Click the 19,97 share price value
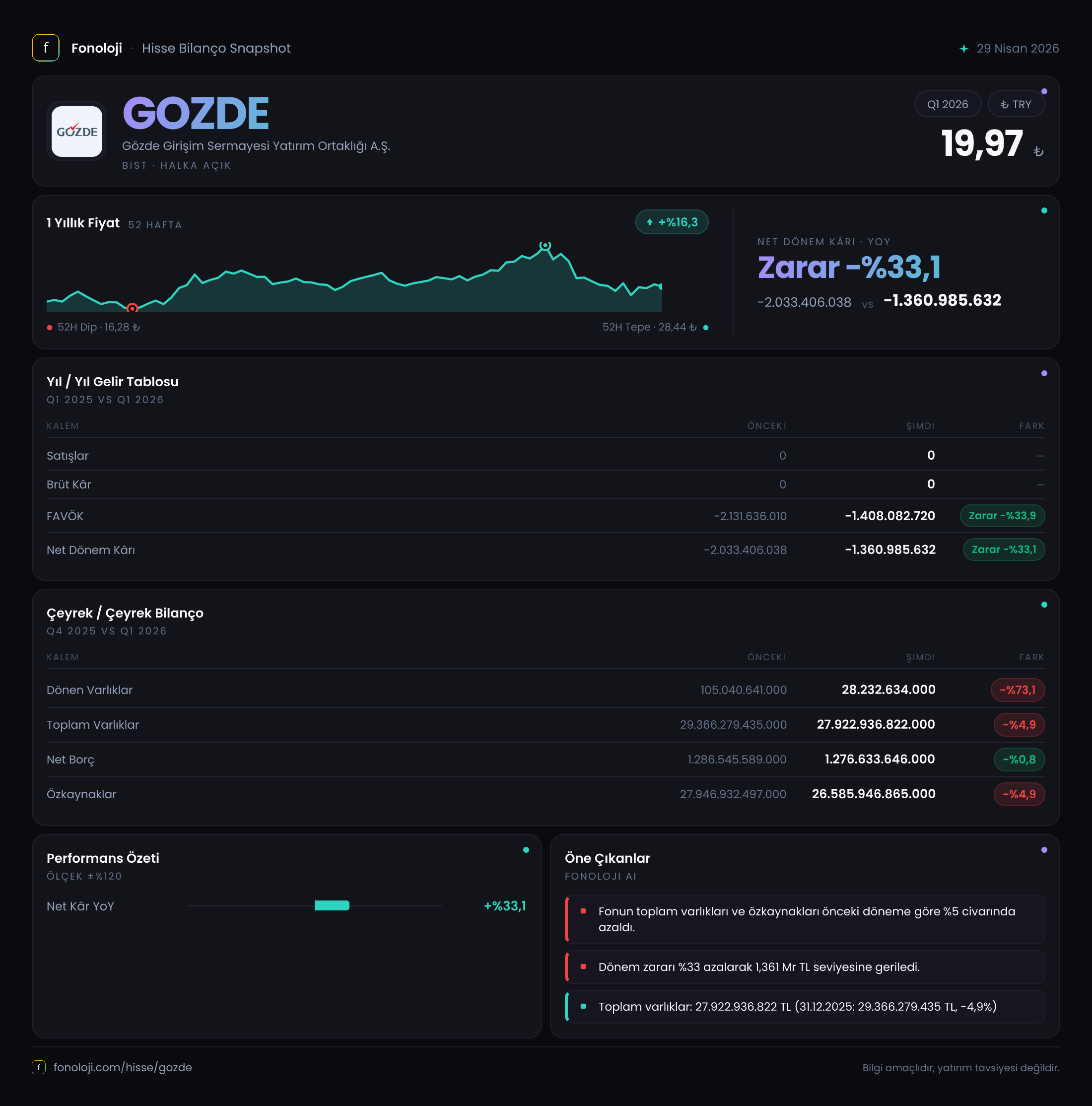 pos(982,143)
